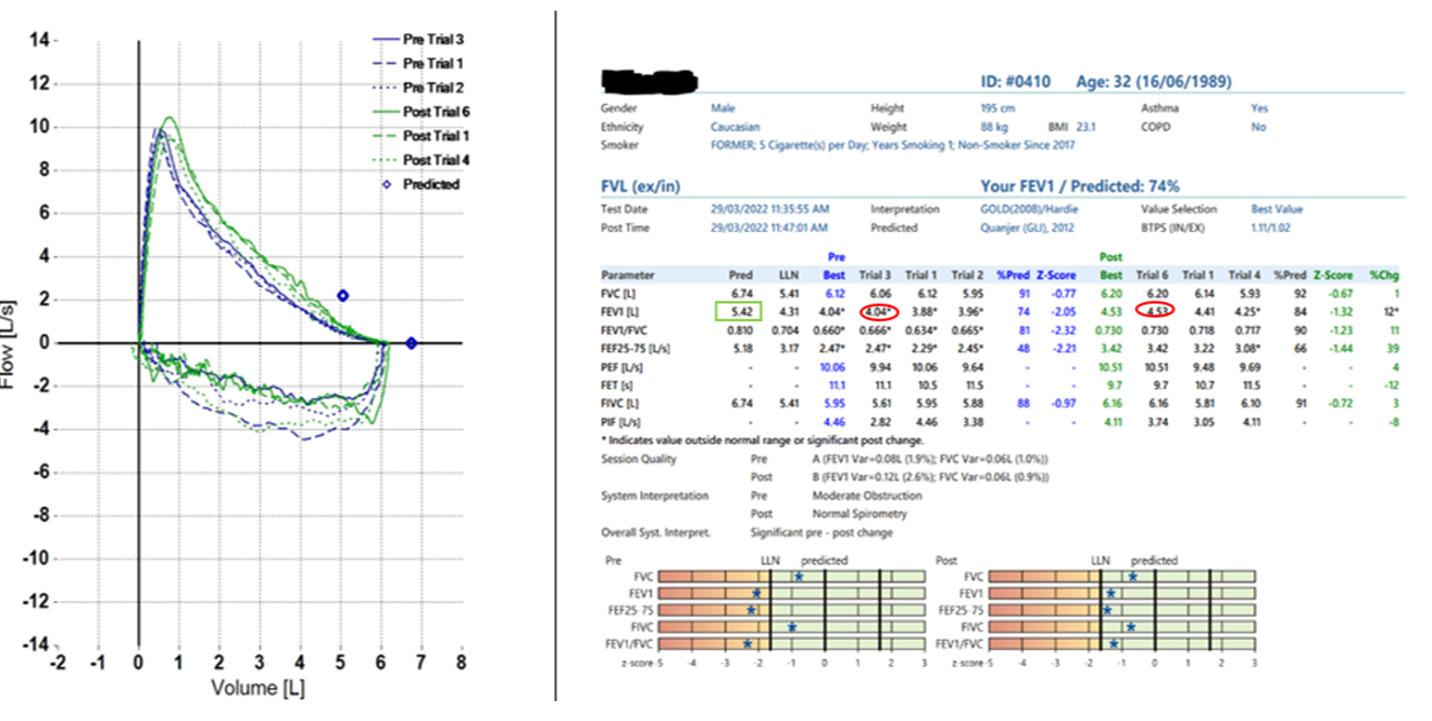Select the Post Time 29/03/2022 11:47:01 AM
This screenshot has width=1432, height=721.
point(772,228)
